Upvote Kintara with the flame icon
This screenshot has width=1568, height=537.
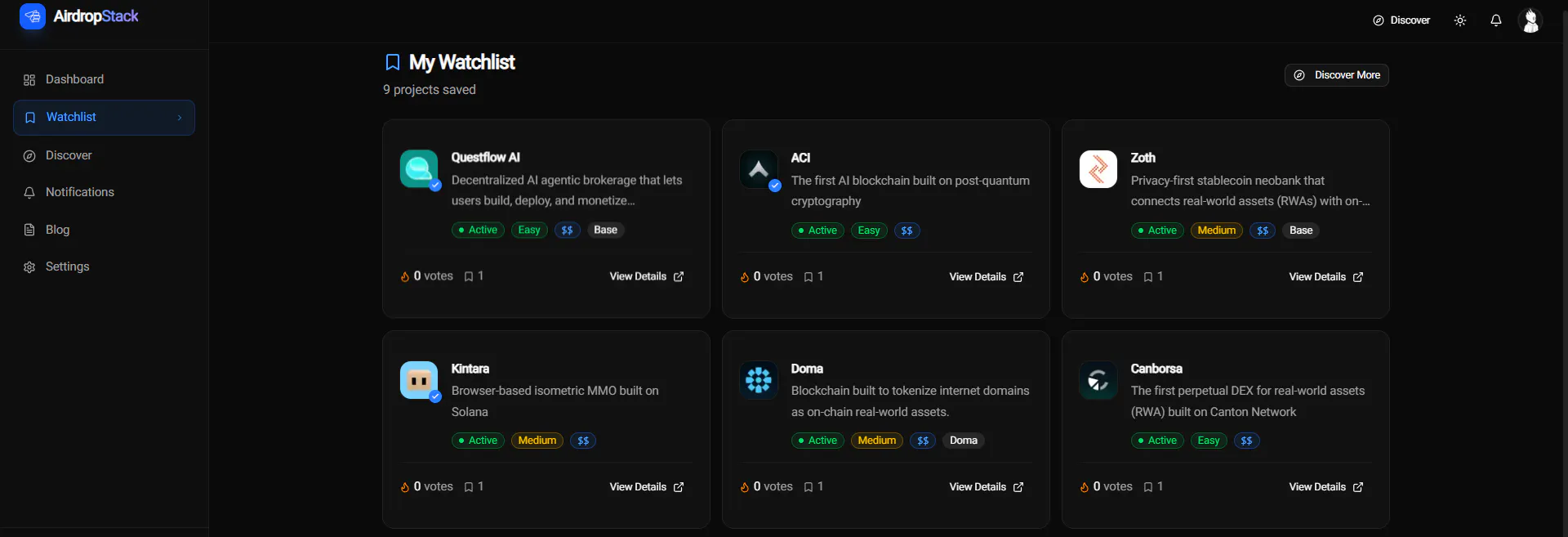click(405, 487)
